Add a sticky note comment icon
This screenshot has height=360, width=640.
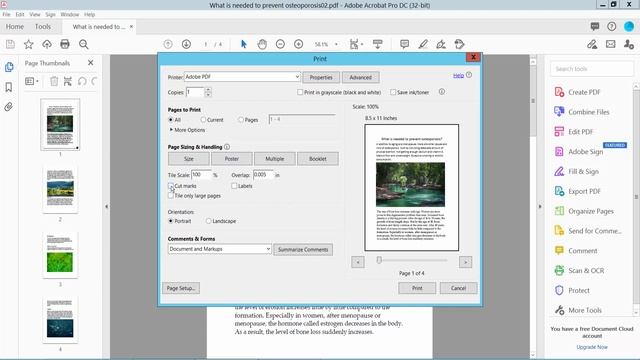[404, 44]
